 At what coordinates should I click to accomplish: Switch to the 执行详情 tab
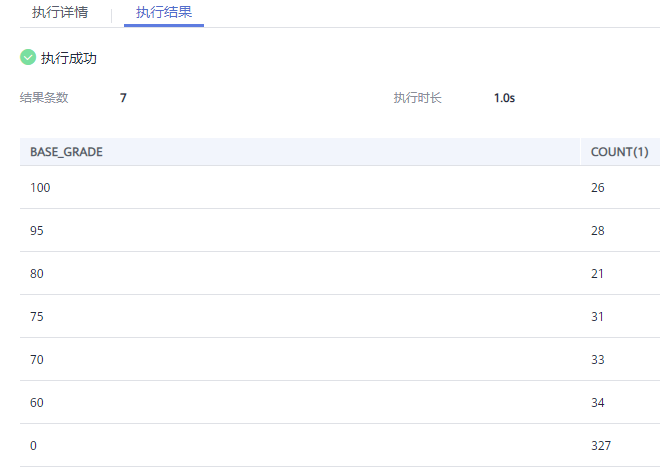click(60, 12)
